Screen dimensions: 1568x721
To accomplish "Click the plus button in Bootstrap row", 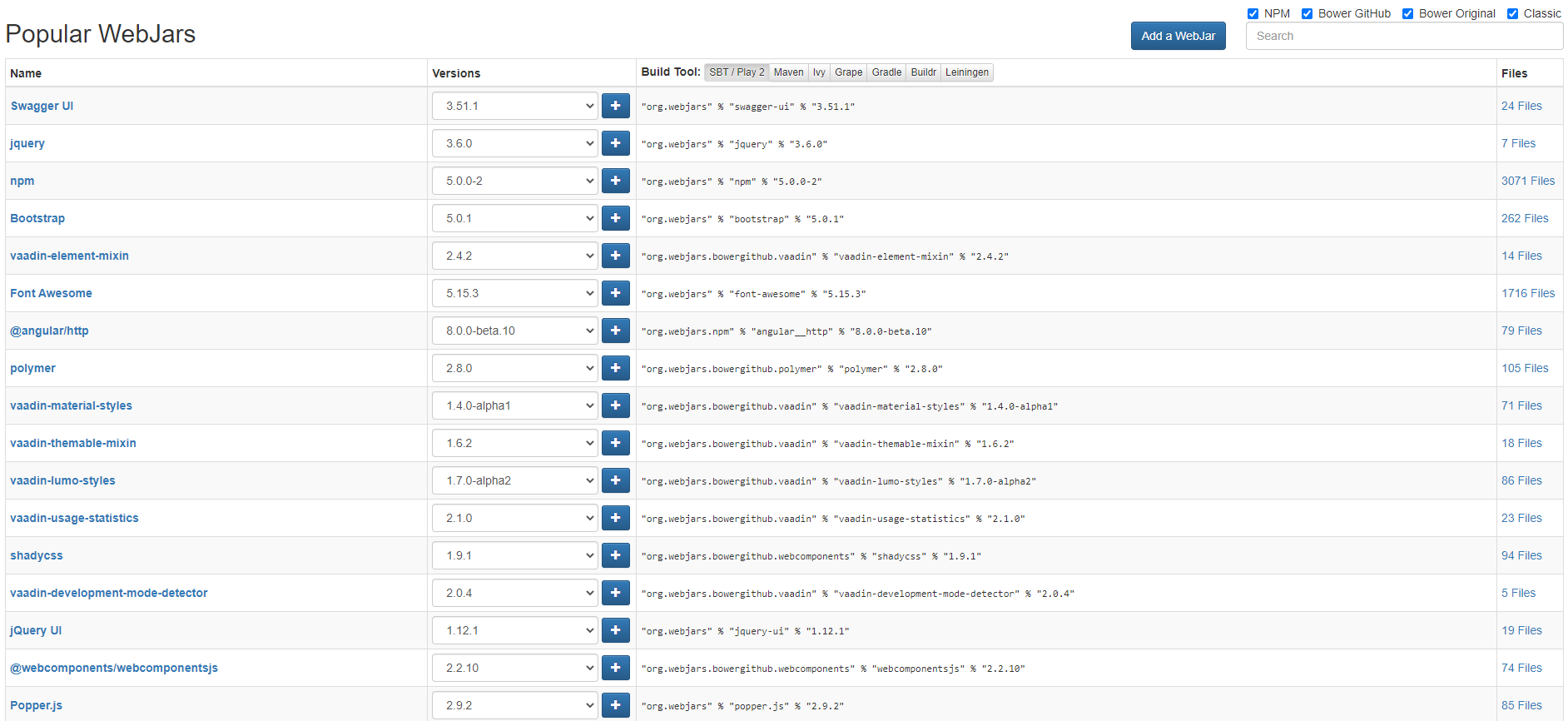I will coord(615,218).
